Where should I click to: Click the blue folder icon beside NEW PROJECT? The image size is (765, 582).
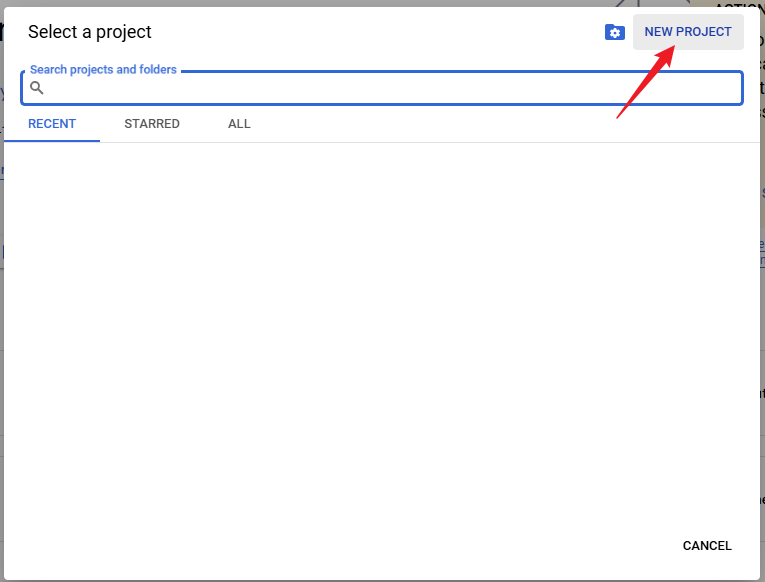pos(614,32)
